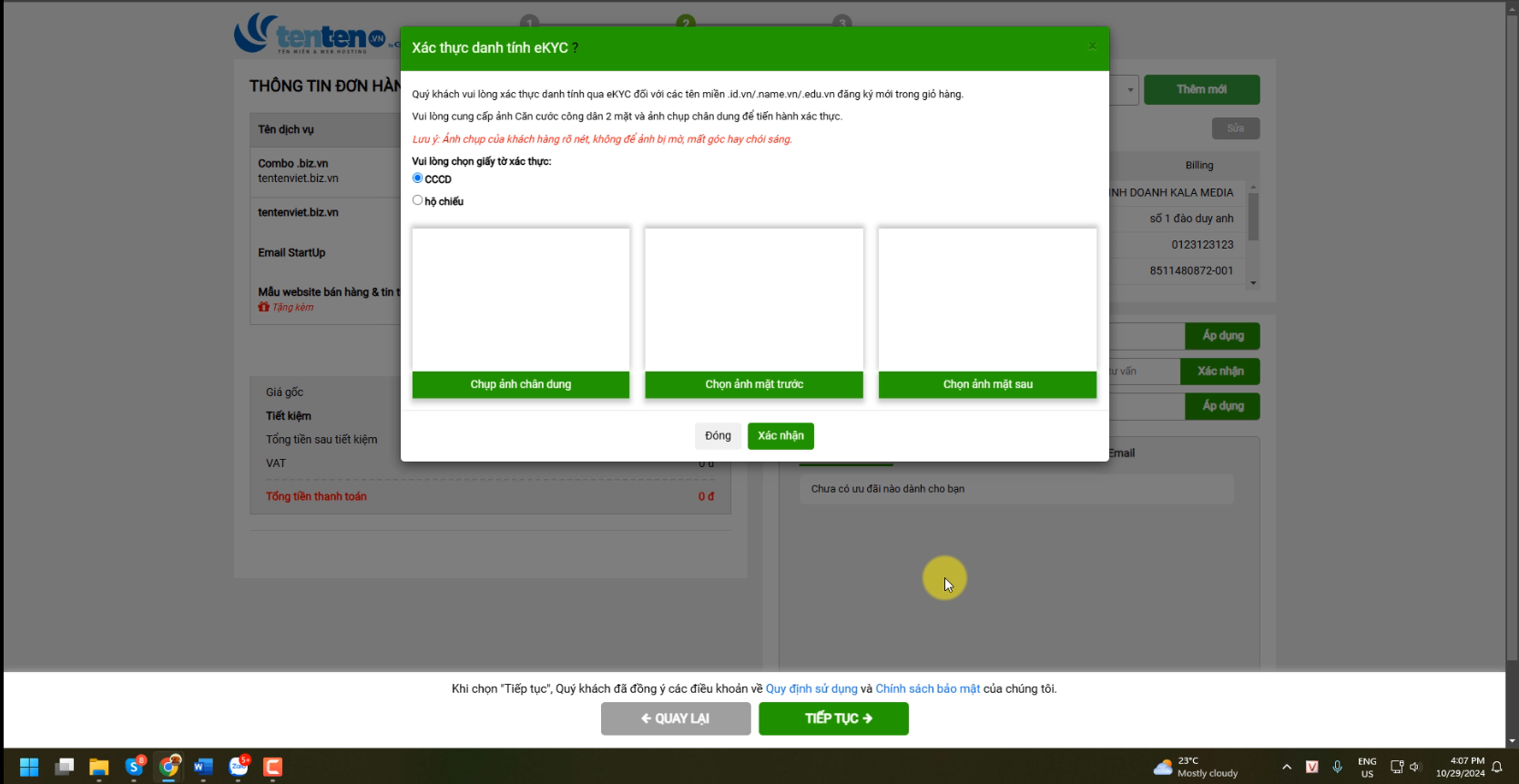Click 'Chưa có ưu đãi nào dành cho bạn'
This screenshot has width=1519, height=784.
(x=888, y=489)
